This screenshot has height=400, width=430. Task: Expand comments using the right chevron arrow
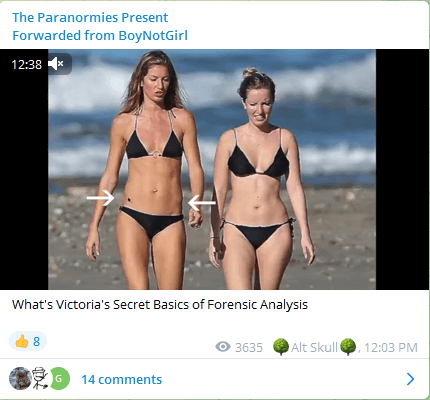(411, 379)
